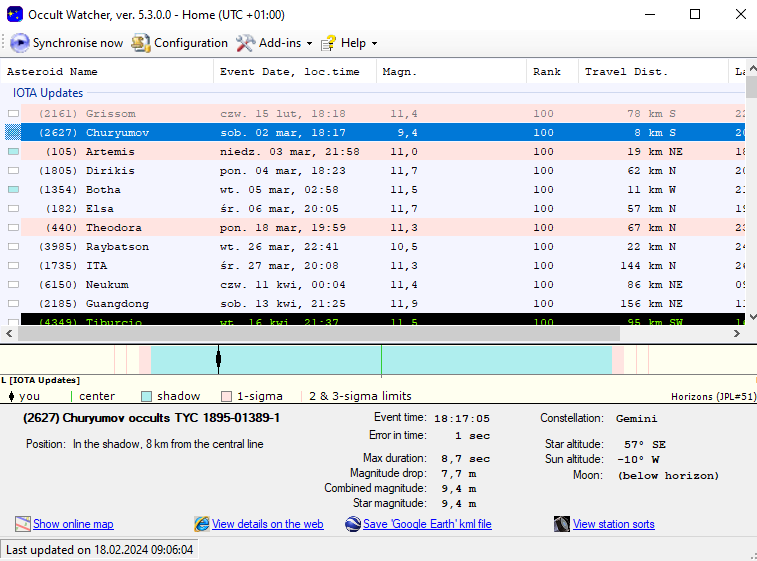Click the station sorts icon

point(562,524)
